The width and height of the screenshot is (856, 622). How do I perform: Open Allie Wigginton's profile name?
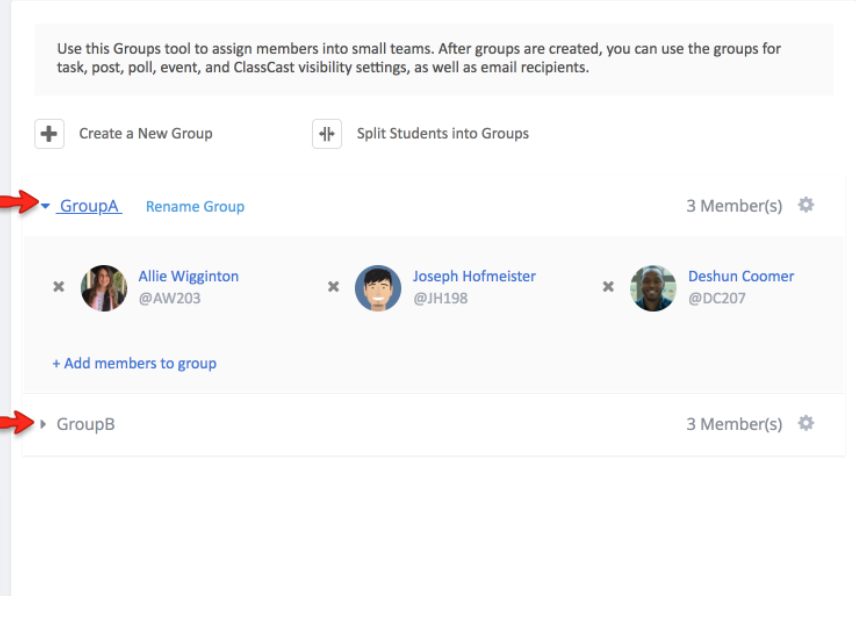[188, 276]
